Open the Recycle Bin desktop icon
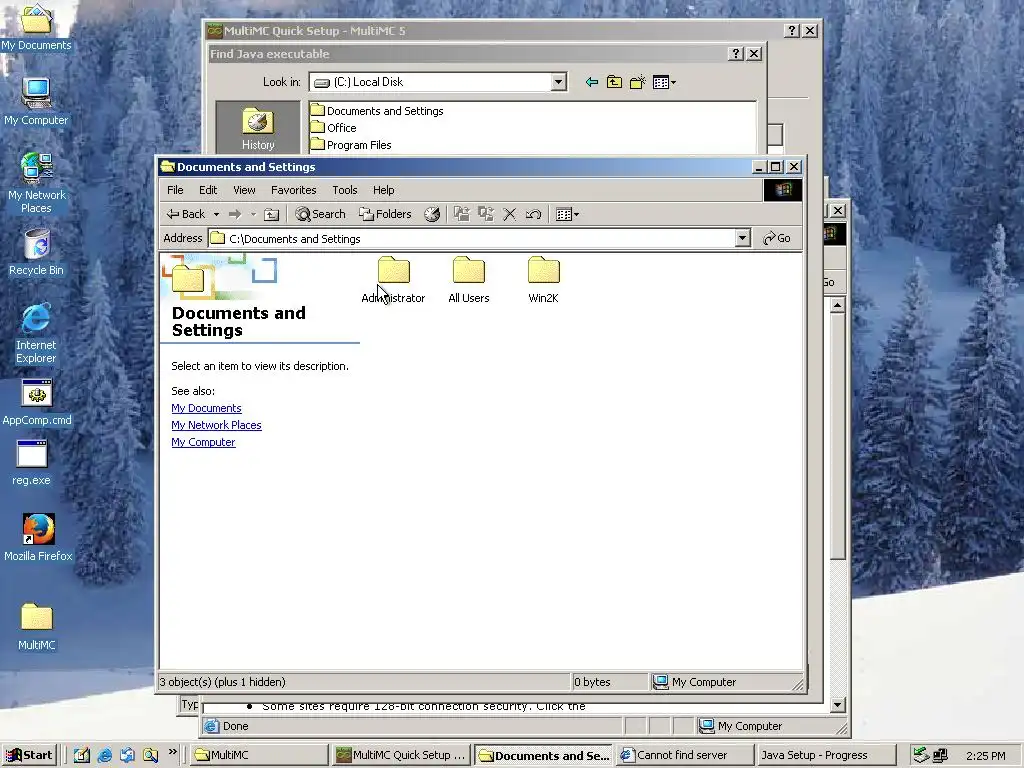The image size is (1024, 768). tap(36, 252)
